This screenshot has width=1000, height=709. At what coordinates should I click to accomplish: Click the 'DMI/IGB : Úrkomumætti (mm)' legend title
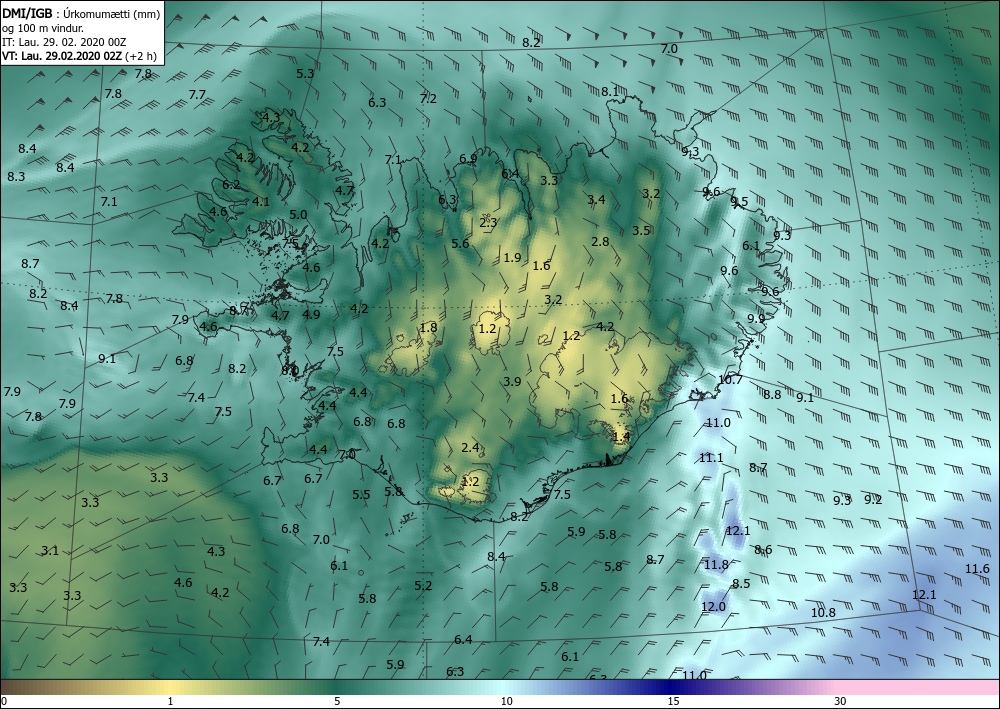(81, 14)
